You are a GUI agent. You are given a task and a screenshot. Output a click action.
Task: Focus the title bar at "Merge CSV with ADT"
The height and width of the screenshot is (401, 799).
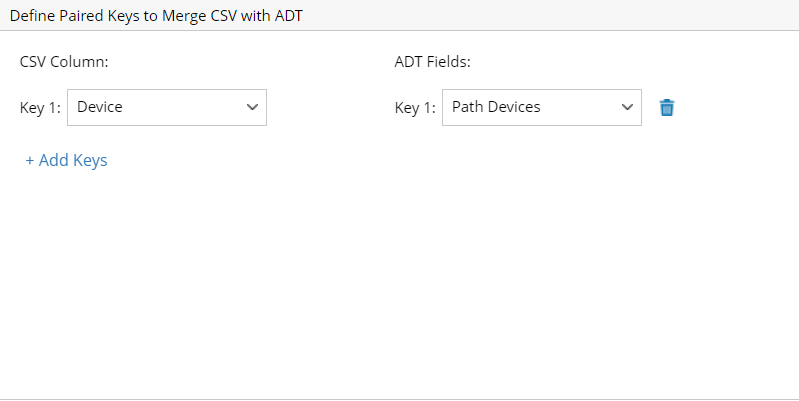tap(249, 15)
